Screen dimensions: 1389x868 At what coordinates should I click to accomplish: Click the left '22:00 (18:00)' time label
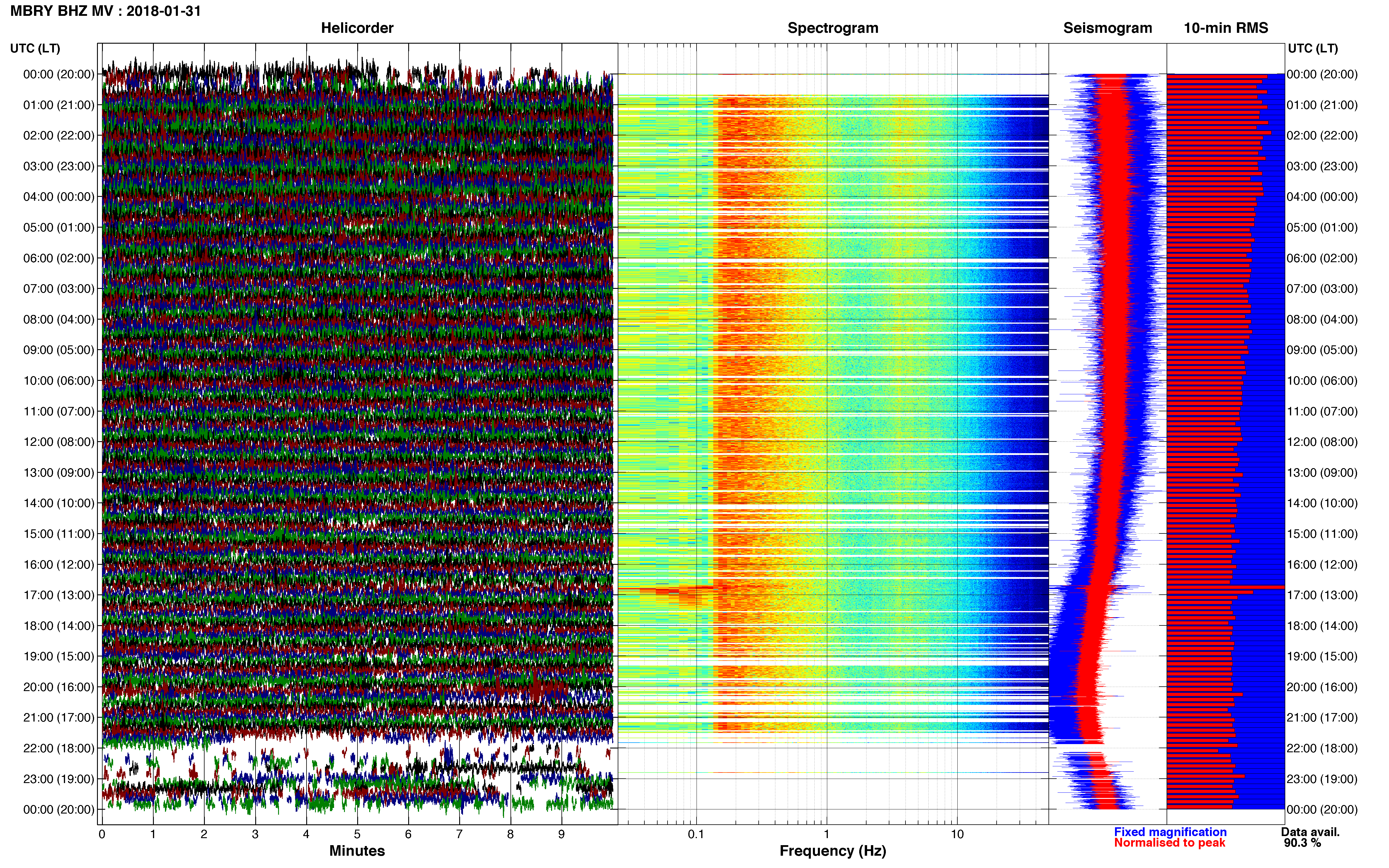click(x=59, y=748)
